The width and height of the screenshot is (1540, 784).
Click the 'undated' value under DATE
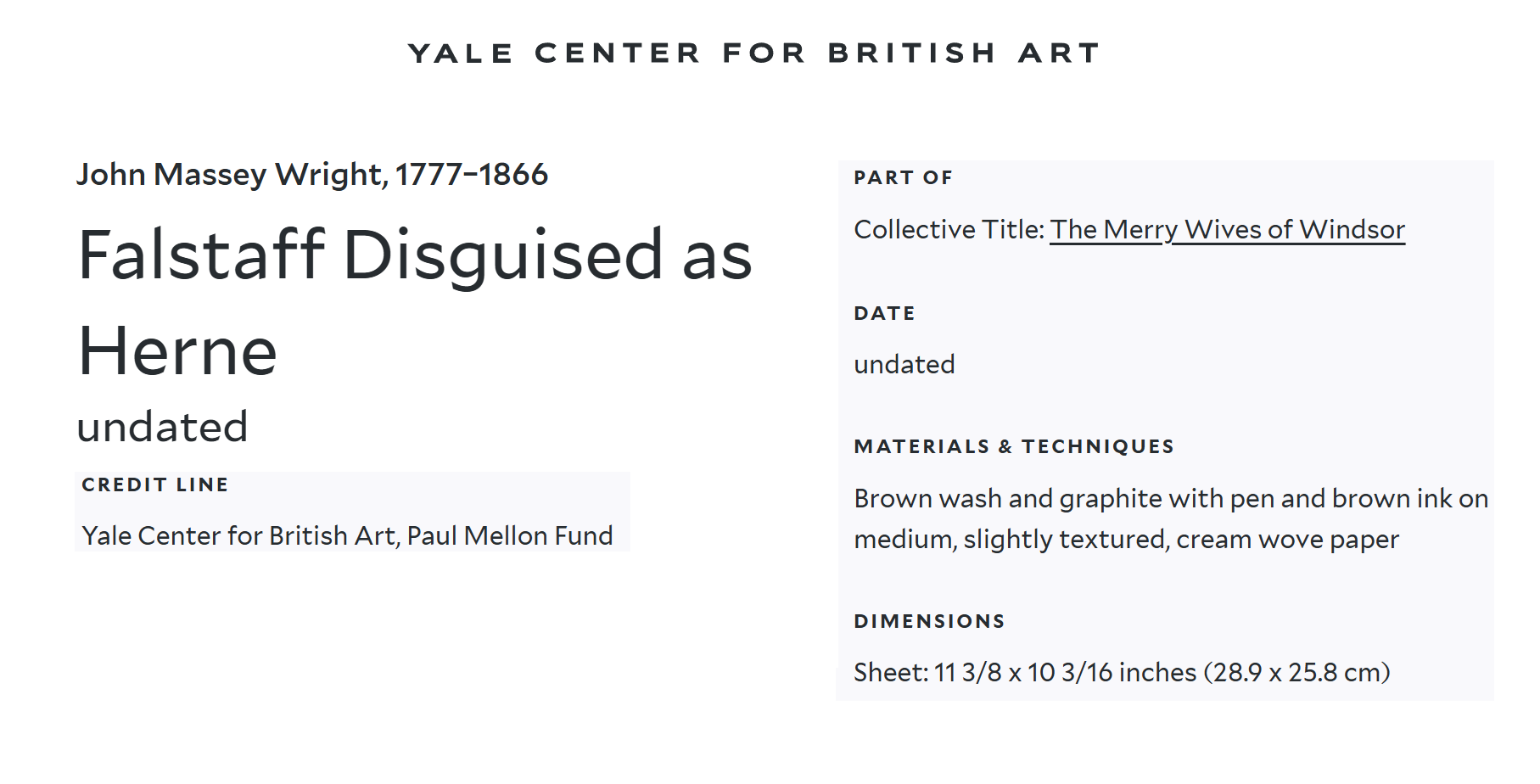pos(904,365)
